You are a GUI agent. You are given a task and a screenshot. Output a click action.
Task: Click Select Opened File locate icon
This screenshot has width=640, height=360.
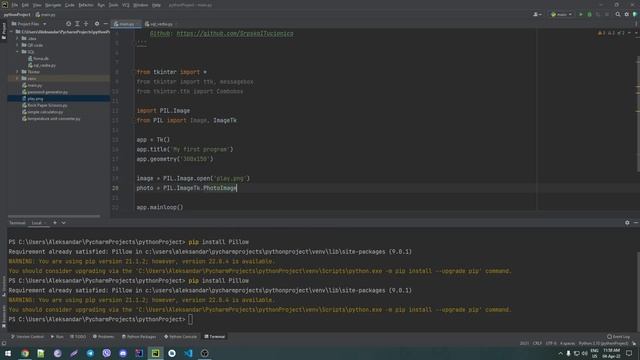[x=69, y=24]
